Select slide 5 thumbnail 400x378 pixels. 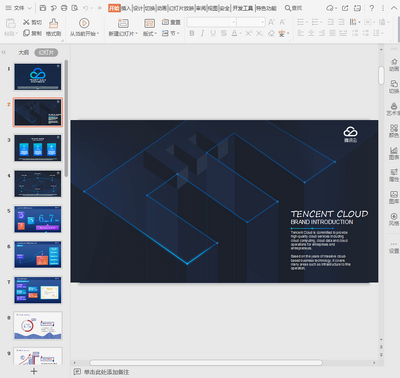(38, 219)
